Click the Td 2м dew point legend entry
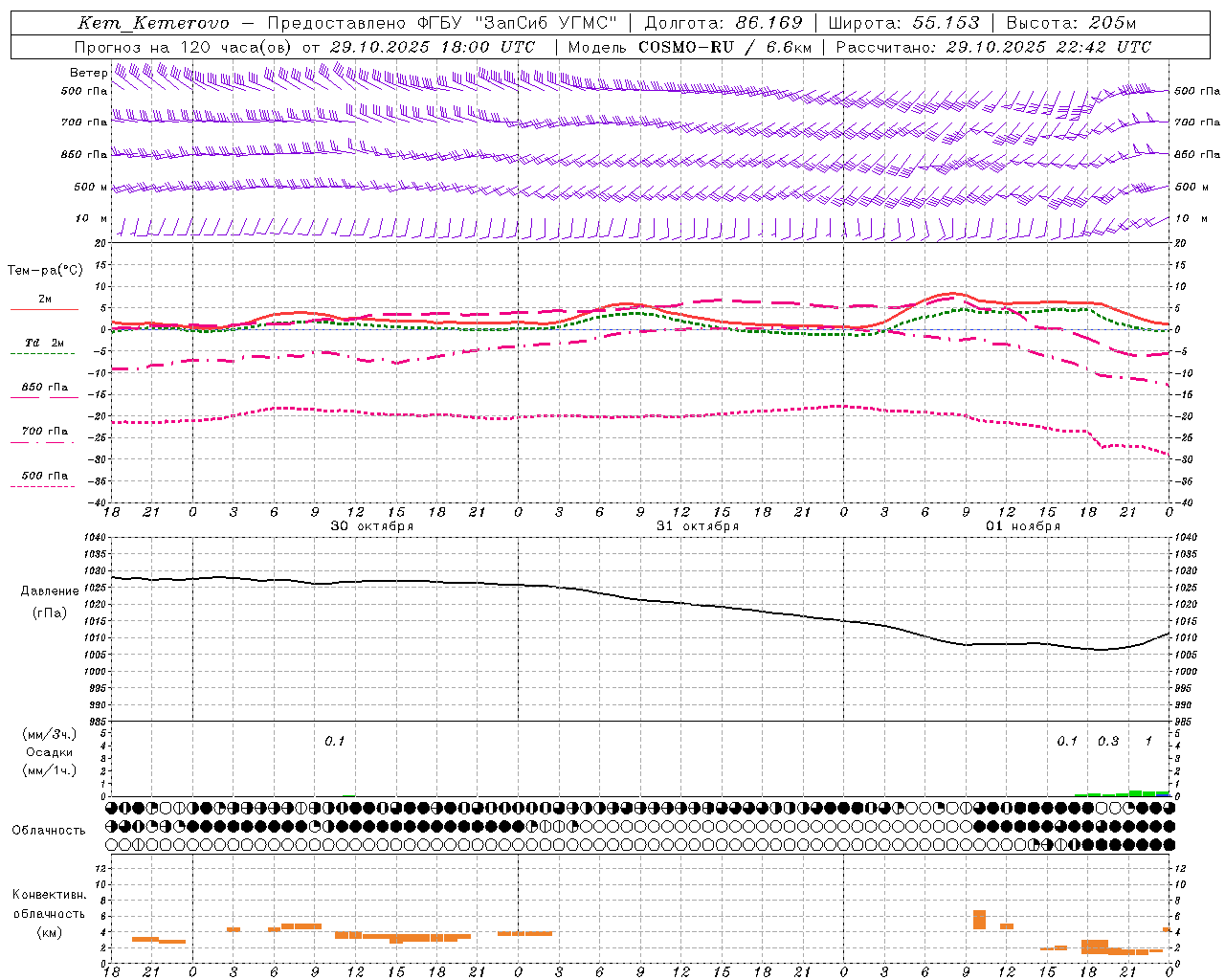This screenshot has height=980, width=1225. point(45,343)
